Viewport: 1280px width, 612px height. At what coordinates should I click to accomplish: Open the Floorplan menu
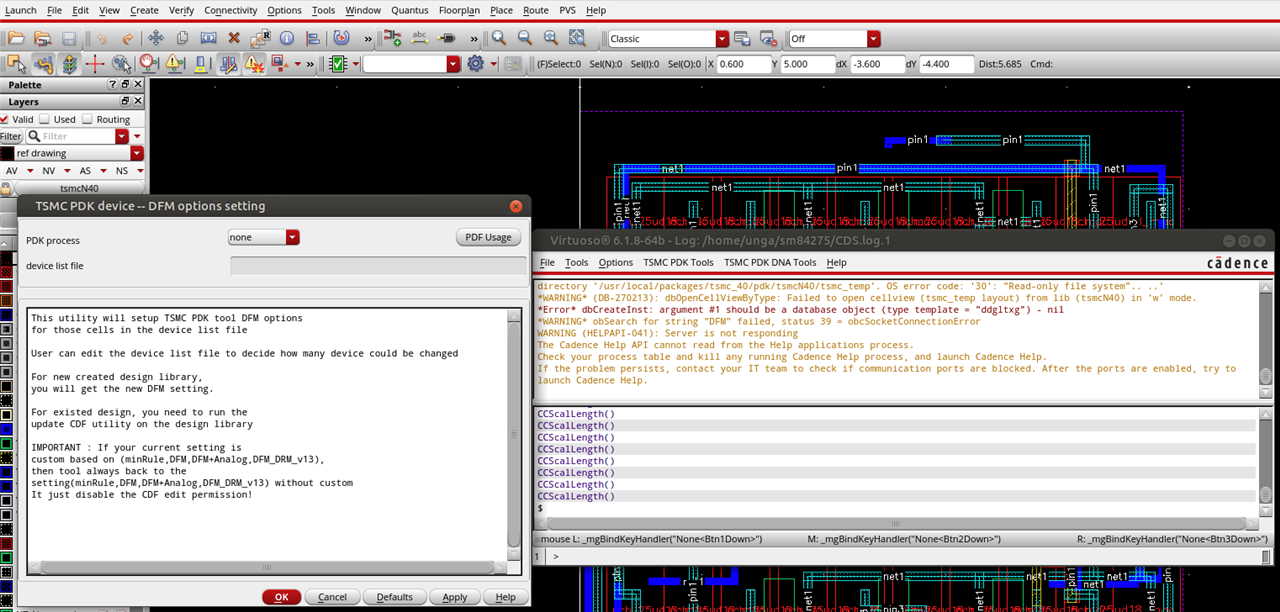[460, 10]
